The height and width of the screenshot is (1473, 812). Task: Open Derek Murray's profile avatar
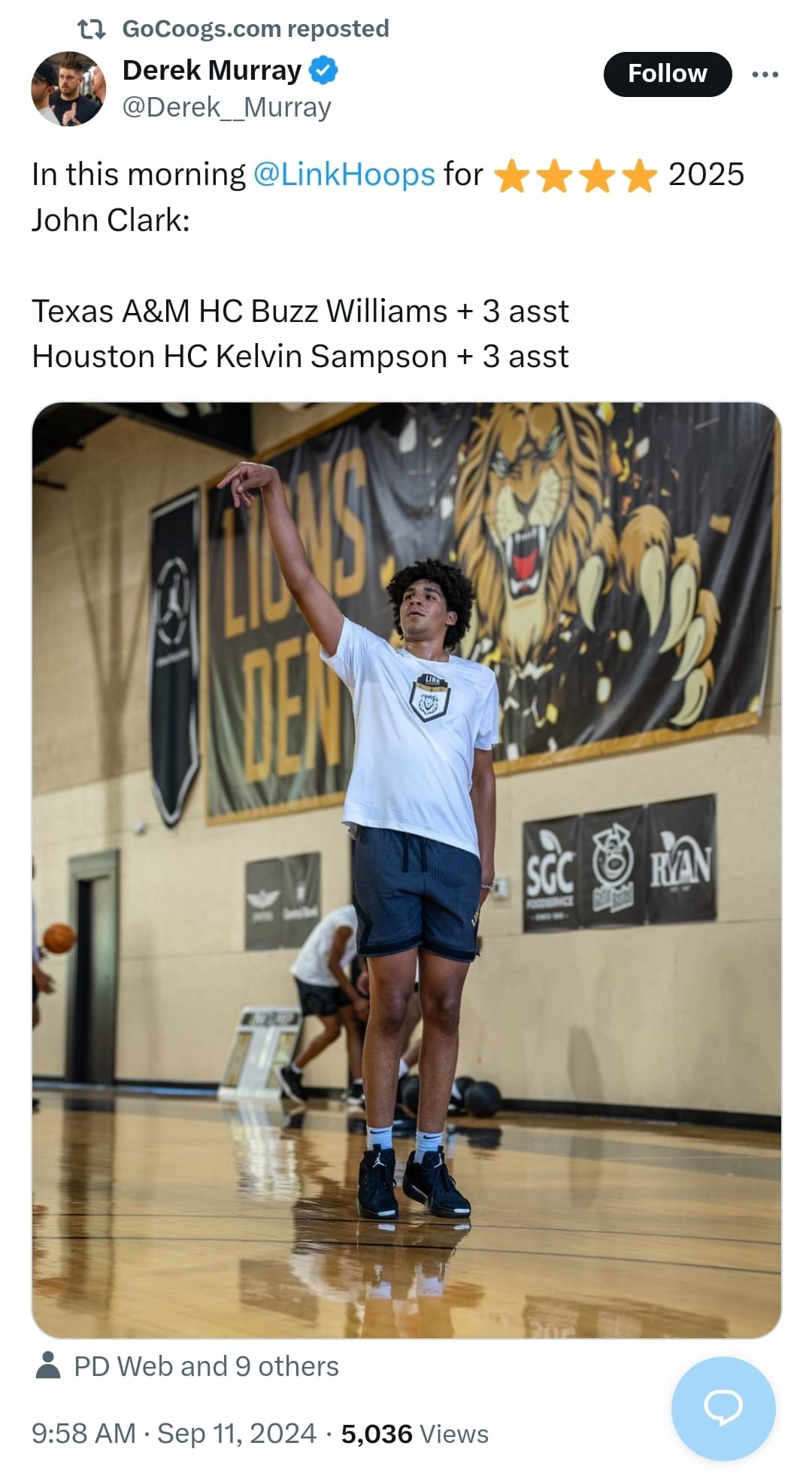(x=68, y=89)
